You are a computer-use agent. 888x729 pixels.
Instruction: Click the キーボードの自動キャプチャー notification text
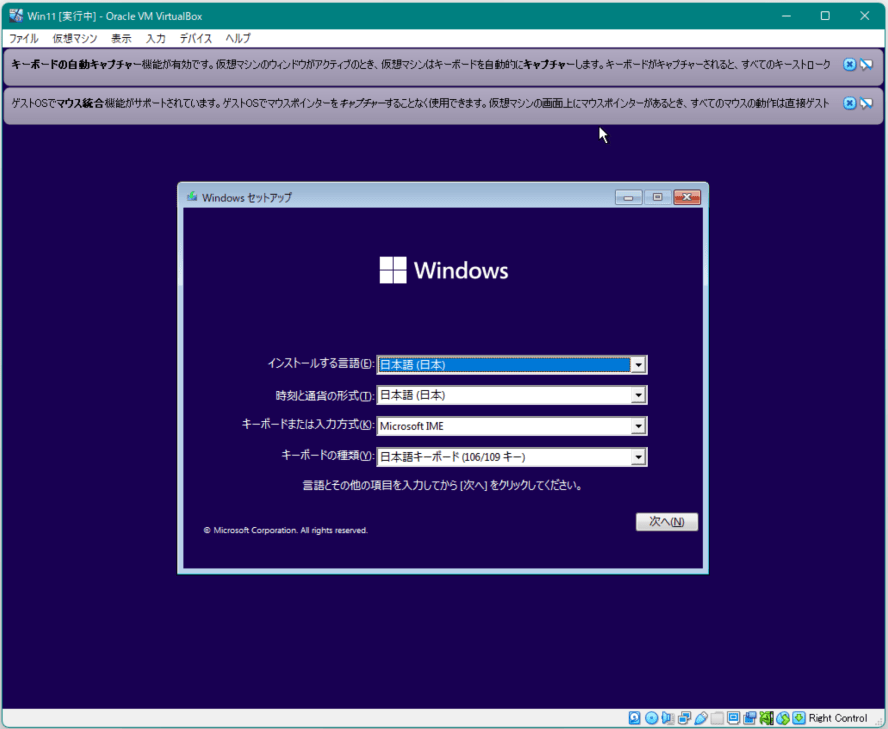[420, 65]
